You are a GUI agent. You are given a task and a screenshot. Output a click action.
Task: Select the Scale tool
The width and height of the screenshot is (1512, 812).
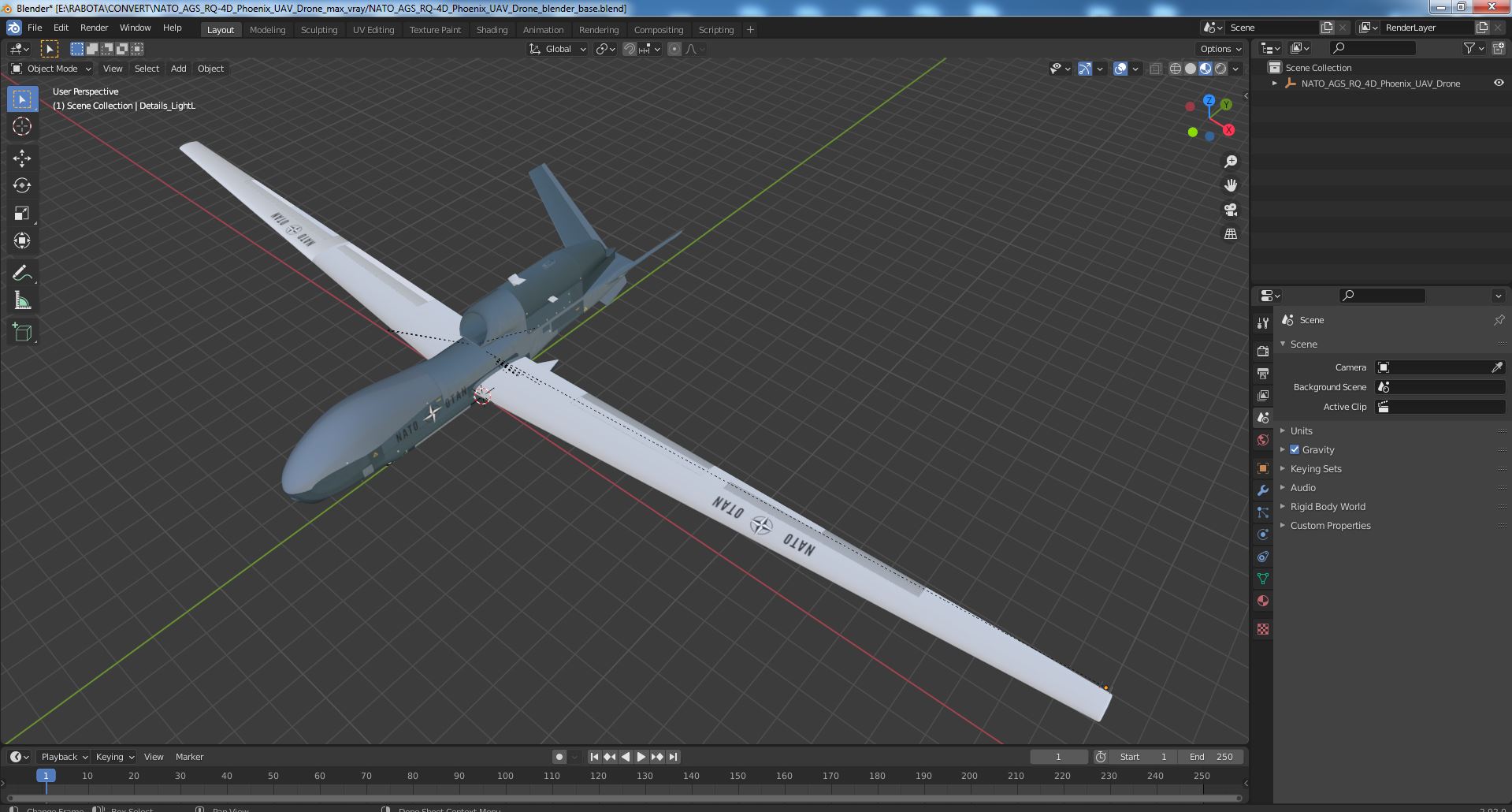22,214
